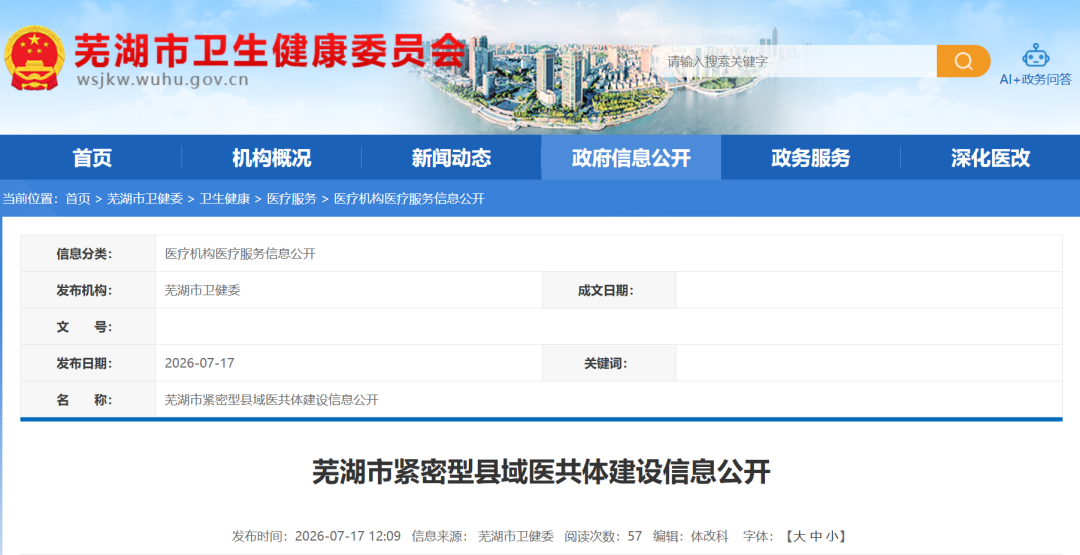Click 卫生健康 breadcrumb link

225,199
